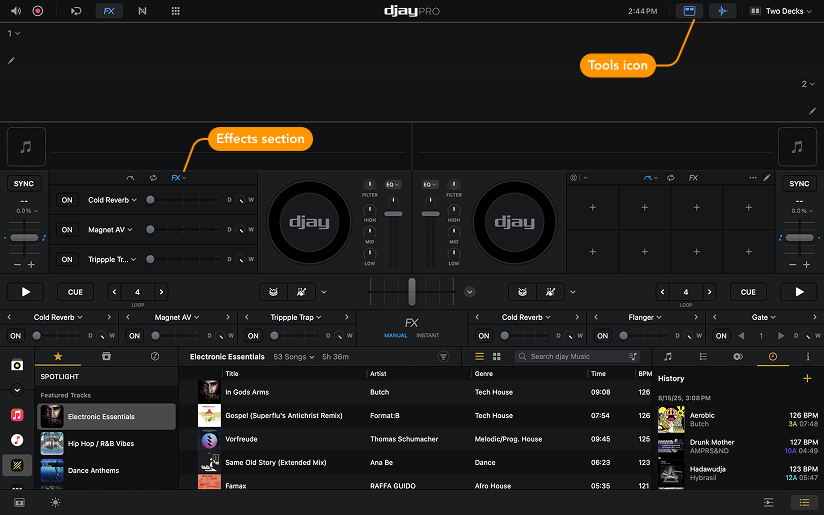Increase left deck loop length with right arrow

click(161, 292)
